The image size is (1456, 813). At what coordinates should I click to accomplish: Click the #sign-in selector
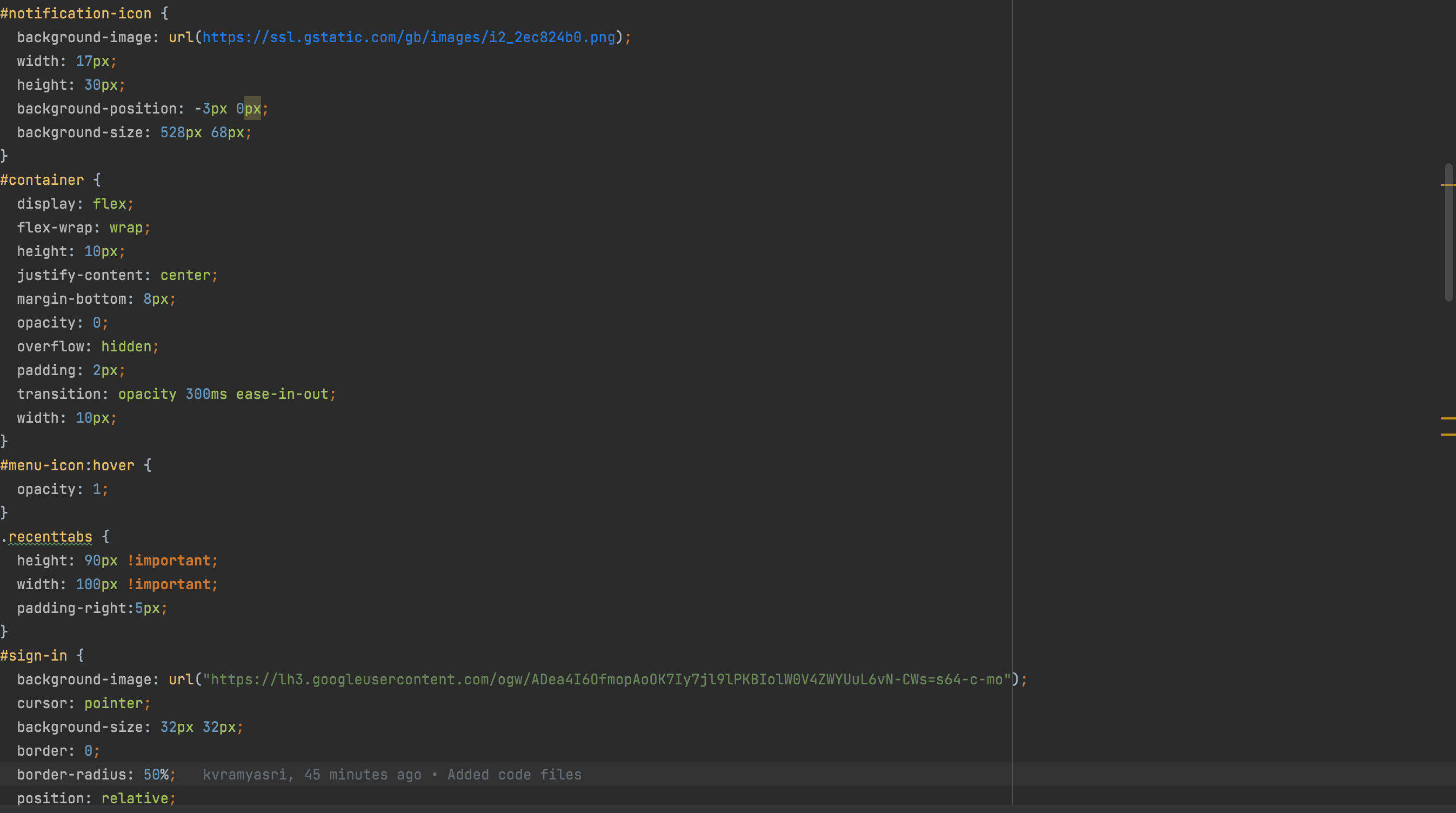34,656
